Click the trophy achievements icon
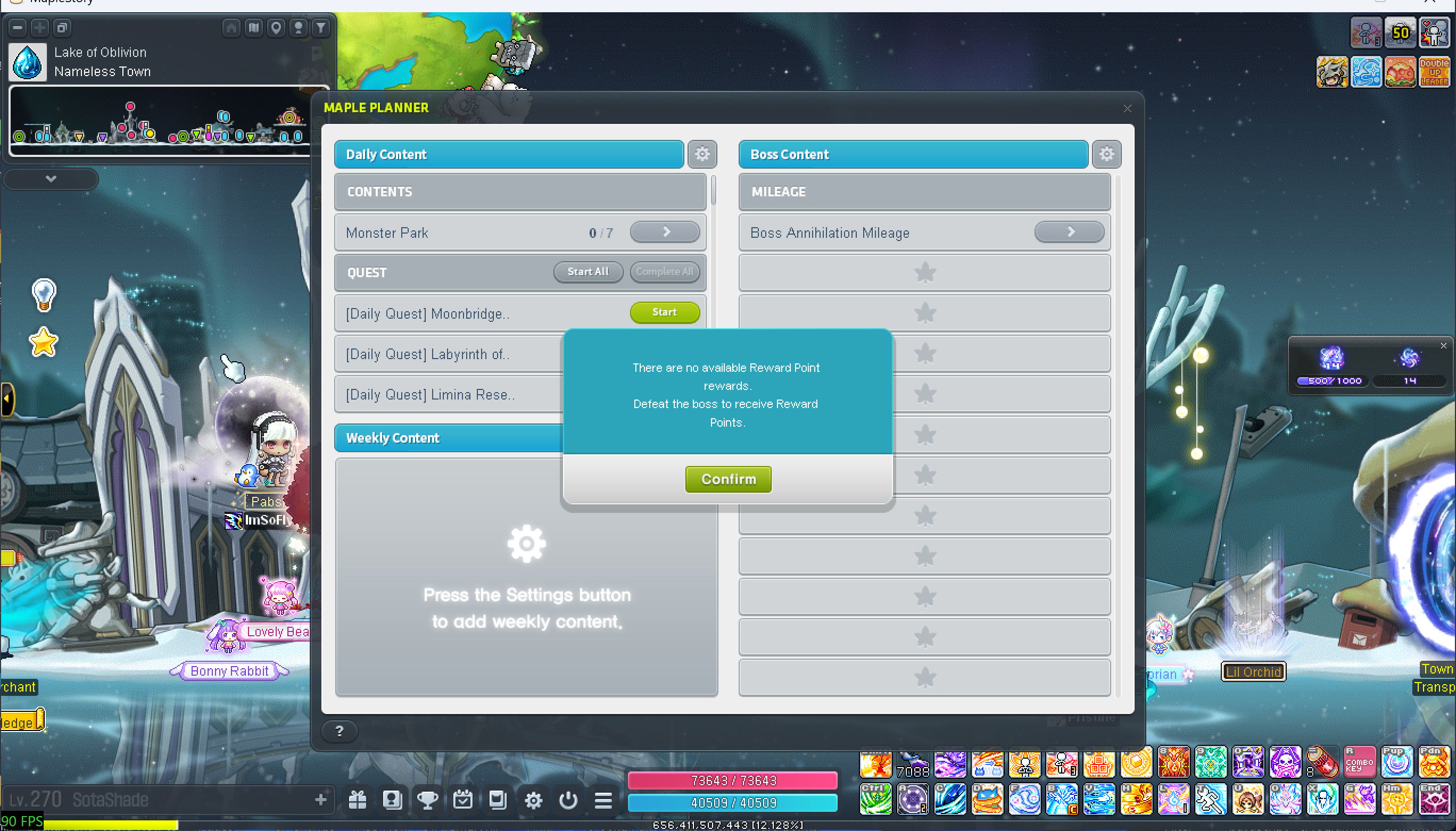This screenshot has height=831, width=1456. pyautogui.click(x=427, y=800)
